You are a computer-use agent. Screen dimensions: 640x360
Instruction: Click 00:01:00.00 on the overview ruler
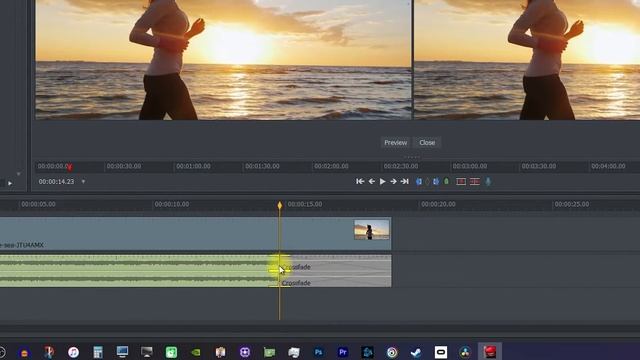pyautogui.click(x=193, y=166)
